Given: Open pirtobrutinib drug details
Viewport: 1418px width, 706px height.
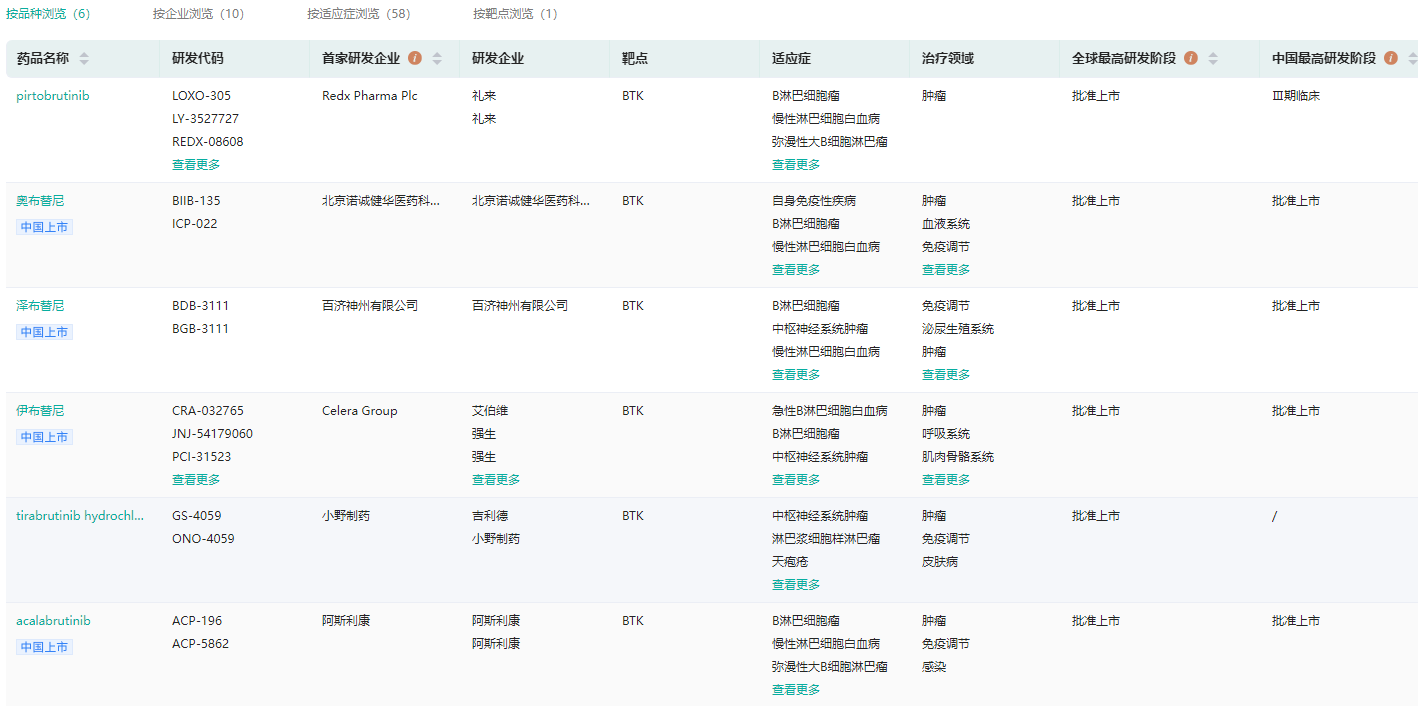Looking at the screenshot, I should pos(53,96).
